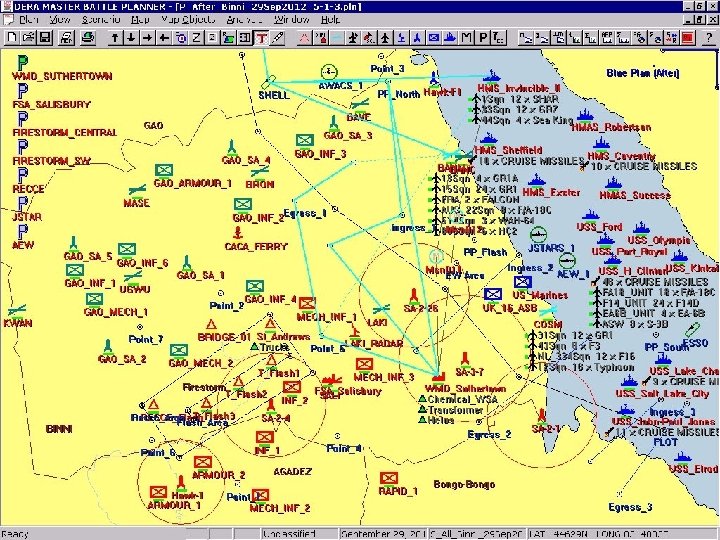The width and height of the screenshot is (720, 540).
Task: Click the 'PP_North' label
Action: coord(399,95)
